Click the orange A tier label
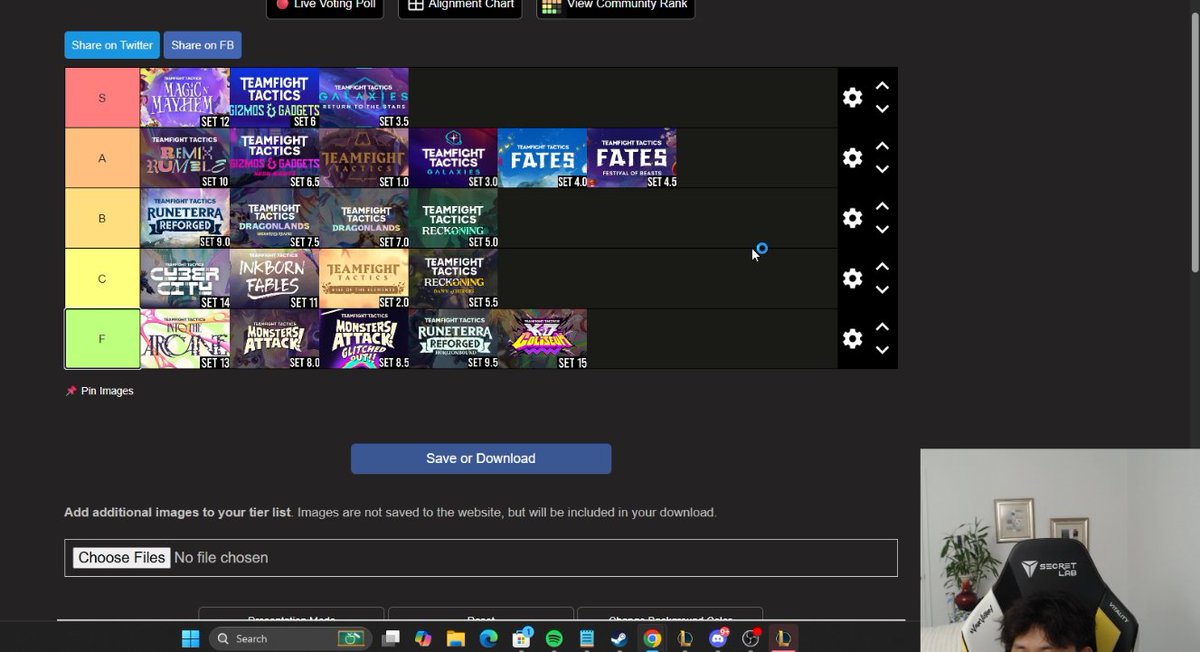The width and height of the screenshot is (1200, 652). coord(102,158)
